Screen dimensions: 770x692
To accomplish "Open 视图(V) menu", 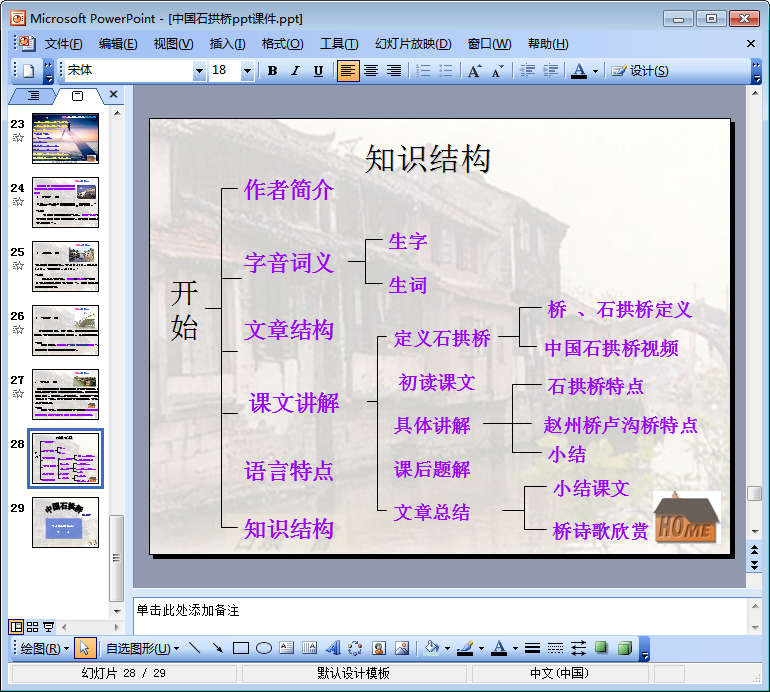I will coord(173,44).
